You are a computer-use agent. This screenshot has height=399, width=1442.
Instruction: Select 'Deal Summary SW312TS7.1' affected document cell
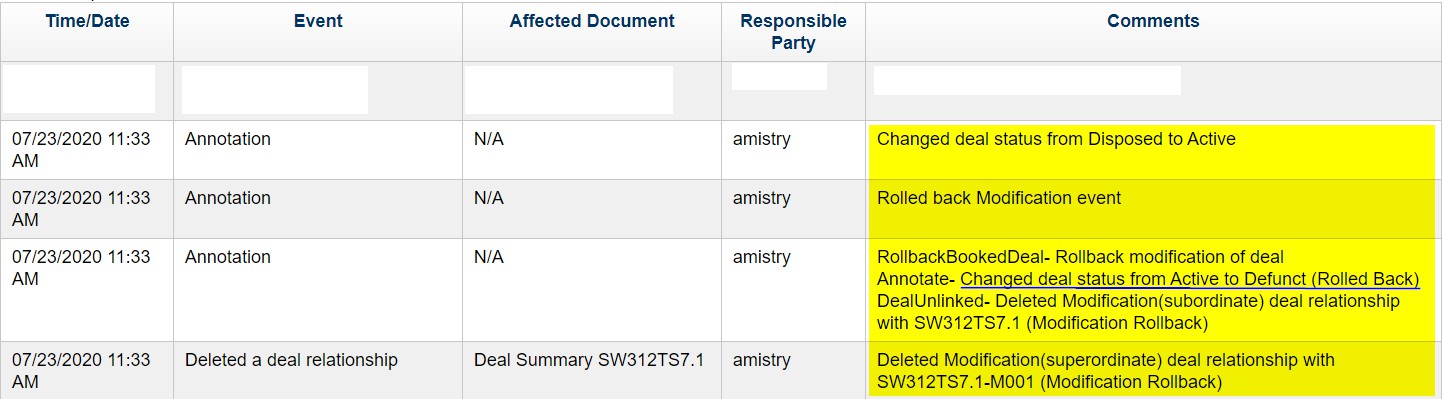click(589, 360)
